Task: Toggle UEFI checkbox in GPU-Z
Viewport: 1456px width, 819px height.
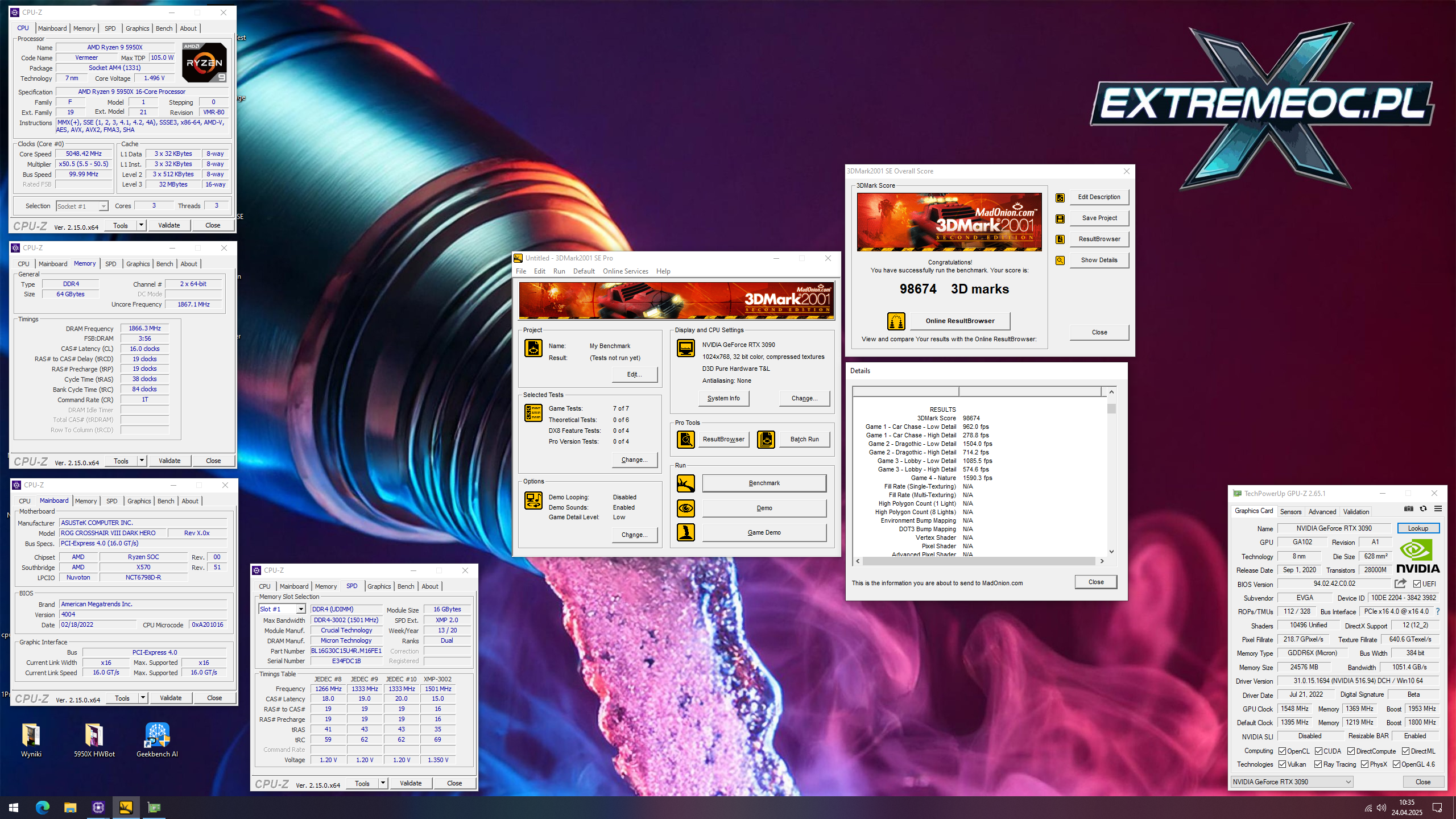Action: pyautogui.click(x=1417, y=584)
